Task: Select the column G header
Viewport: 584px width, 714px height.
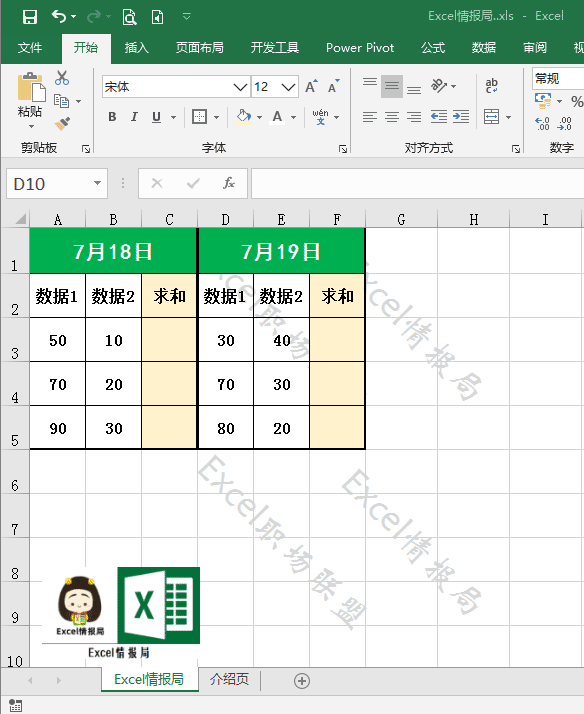Action: 401,219
